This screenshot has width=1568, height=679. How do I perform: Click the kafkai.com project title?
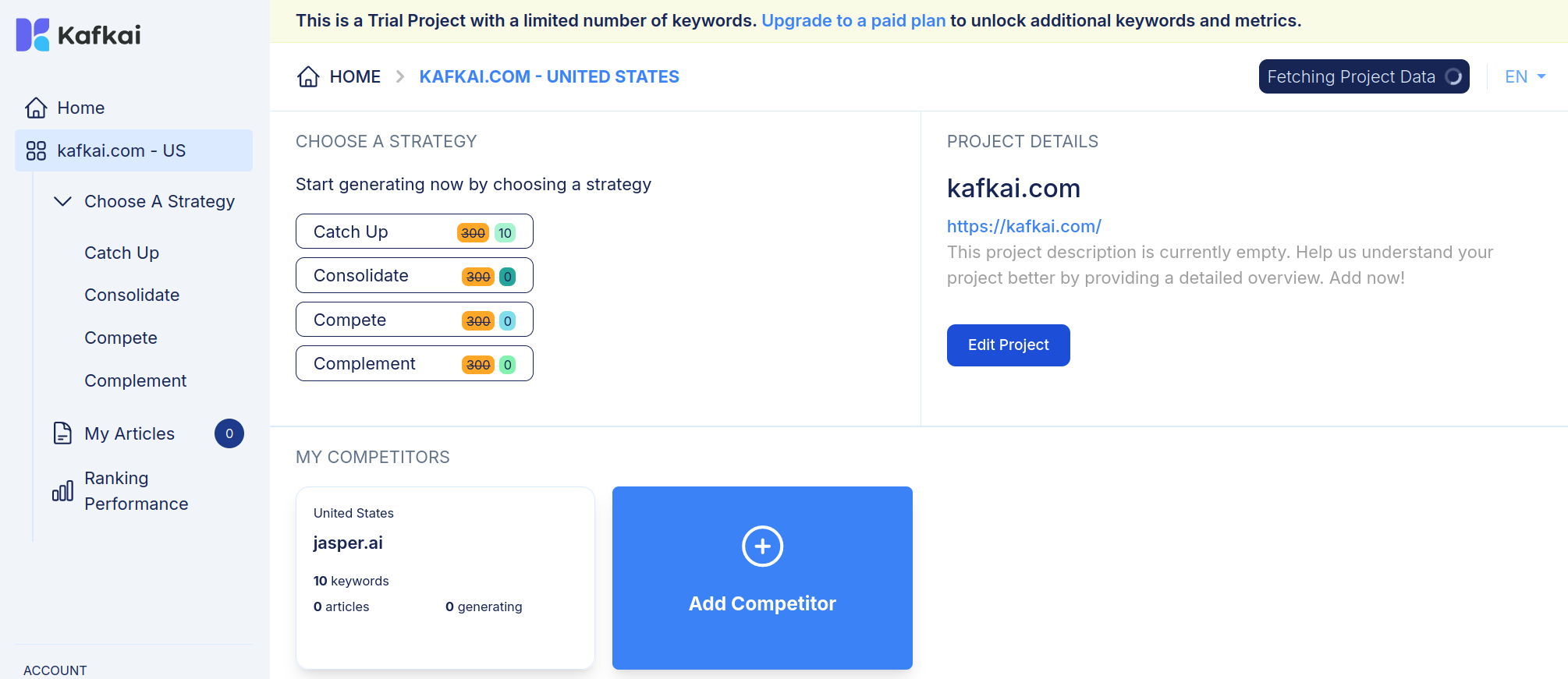[x=1013, y=188]
